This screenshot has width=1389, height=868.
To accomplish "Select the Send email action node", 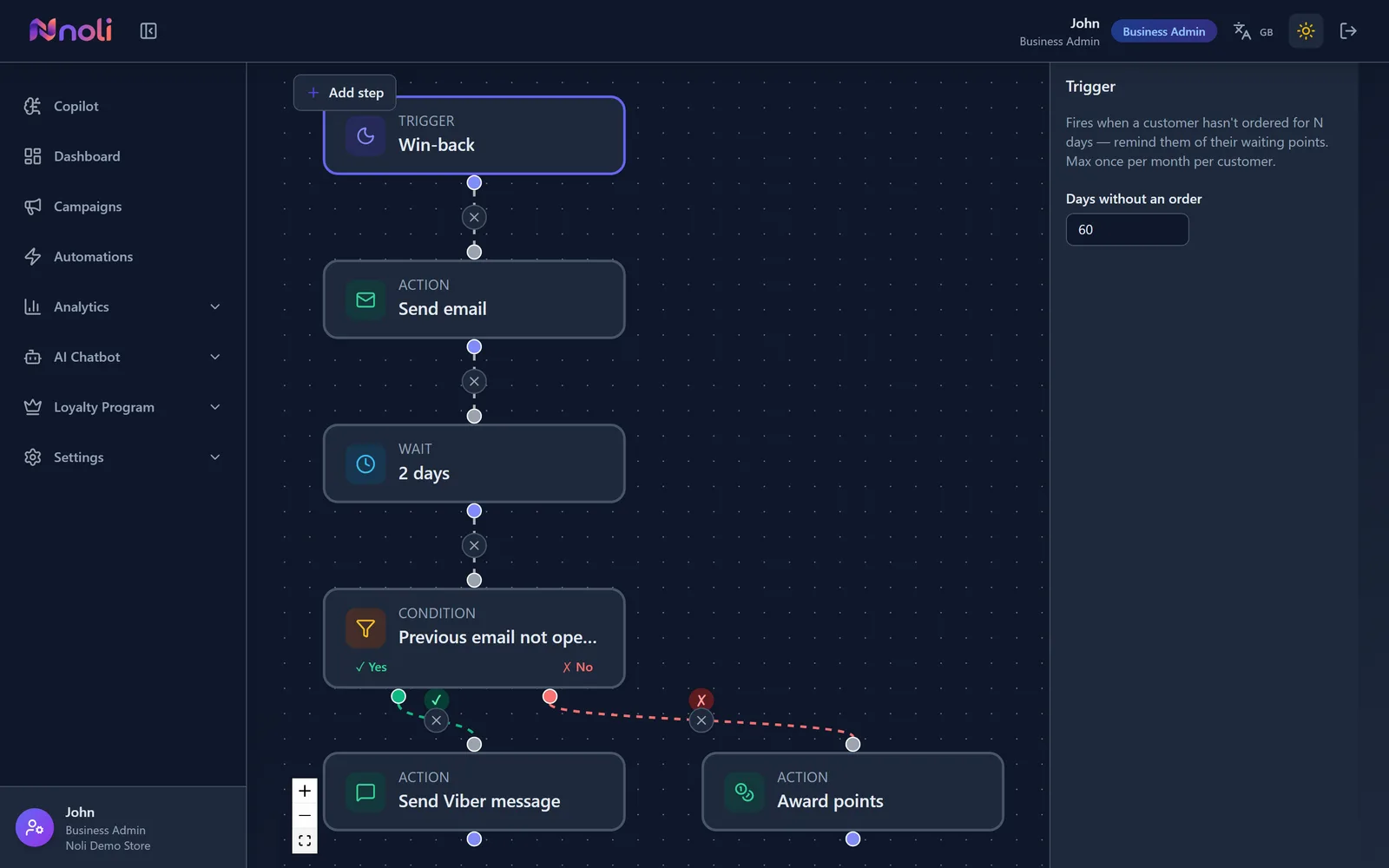I will [474, 299].
